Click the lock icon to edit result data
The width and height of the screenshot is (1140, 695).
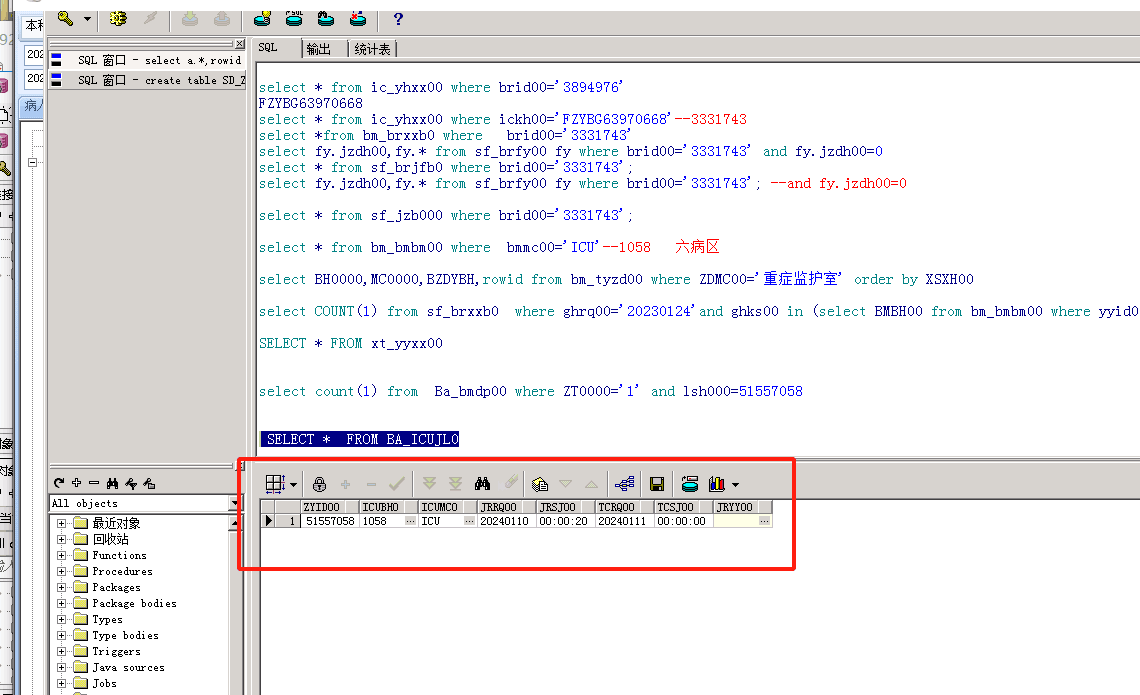[x=320, y=484]
